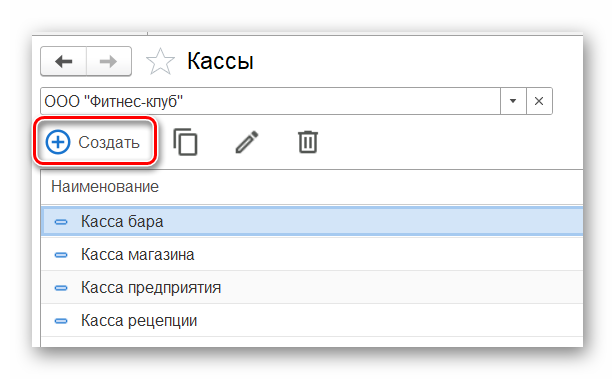Open the organization dropdown arrow

[x=513, y=101]
